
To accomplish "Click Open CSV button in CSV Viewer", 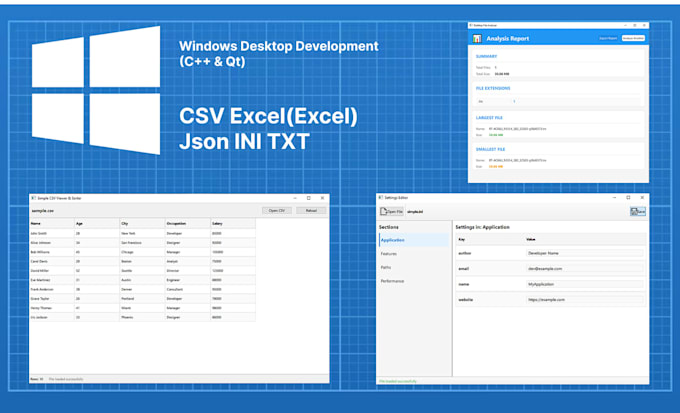I will tap(277, 210).
